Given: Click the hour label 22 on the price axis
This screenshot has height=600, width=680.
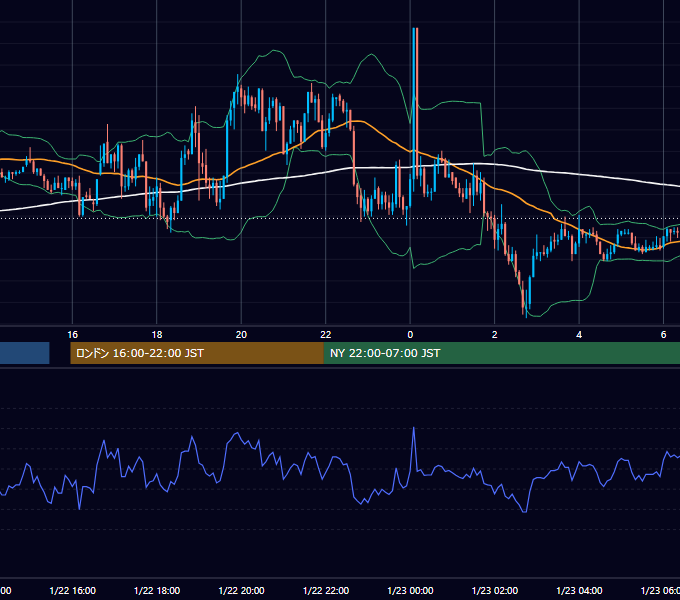Looking at the screenshot, I should (326, 335).
